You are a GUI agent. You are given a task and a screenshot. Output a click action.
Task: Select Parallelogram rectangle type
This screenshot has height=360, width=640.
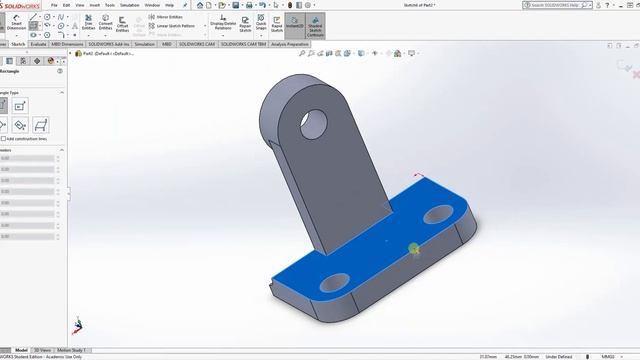click(40, 125)
